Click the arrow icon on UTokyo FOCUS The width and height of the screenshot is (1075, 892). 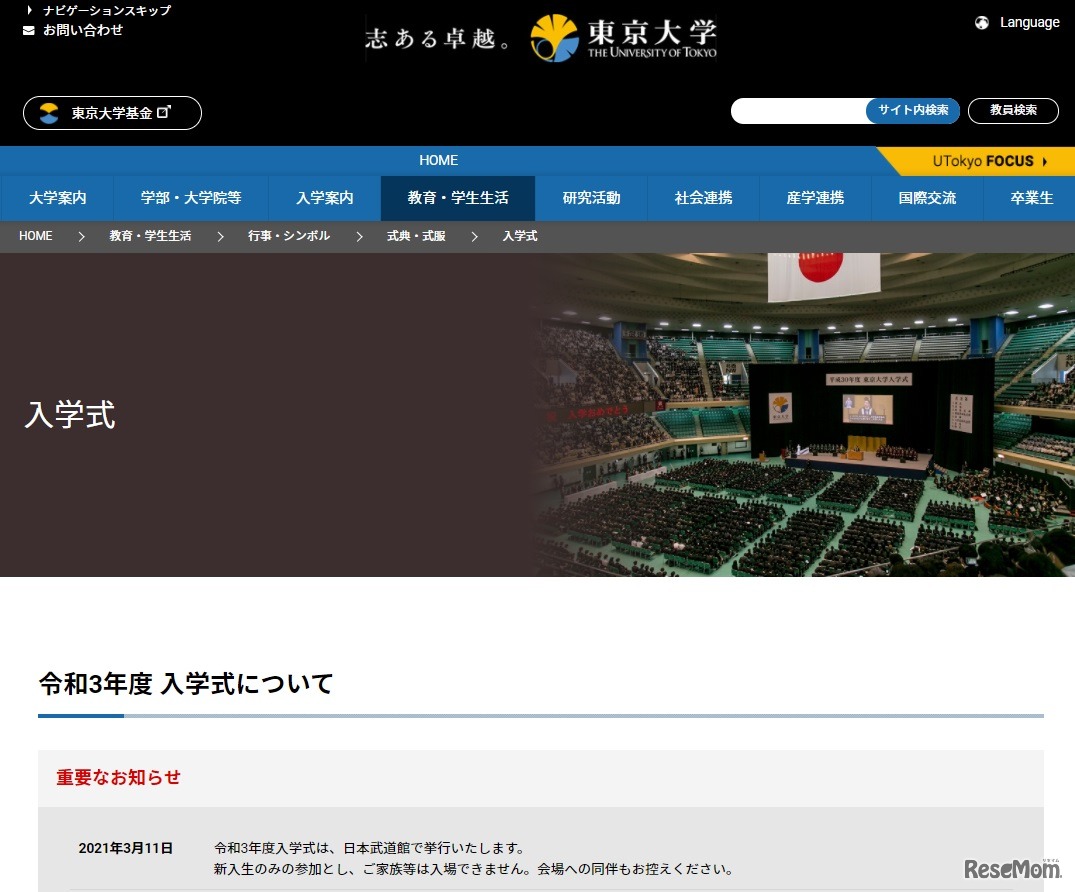tap(1045, 162)
